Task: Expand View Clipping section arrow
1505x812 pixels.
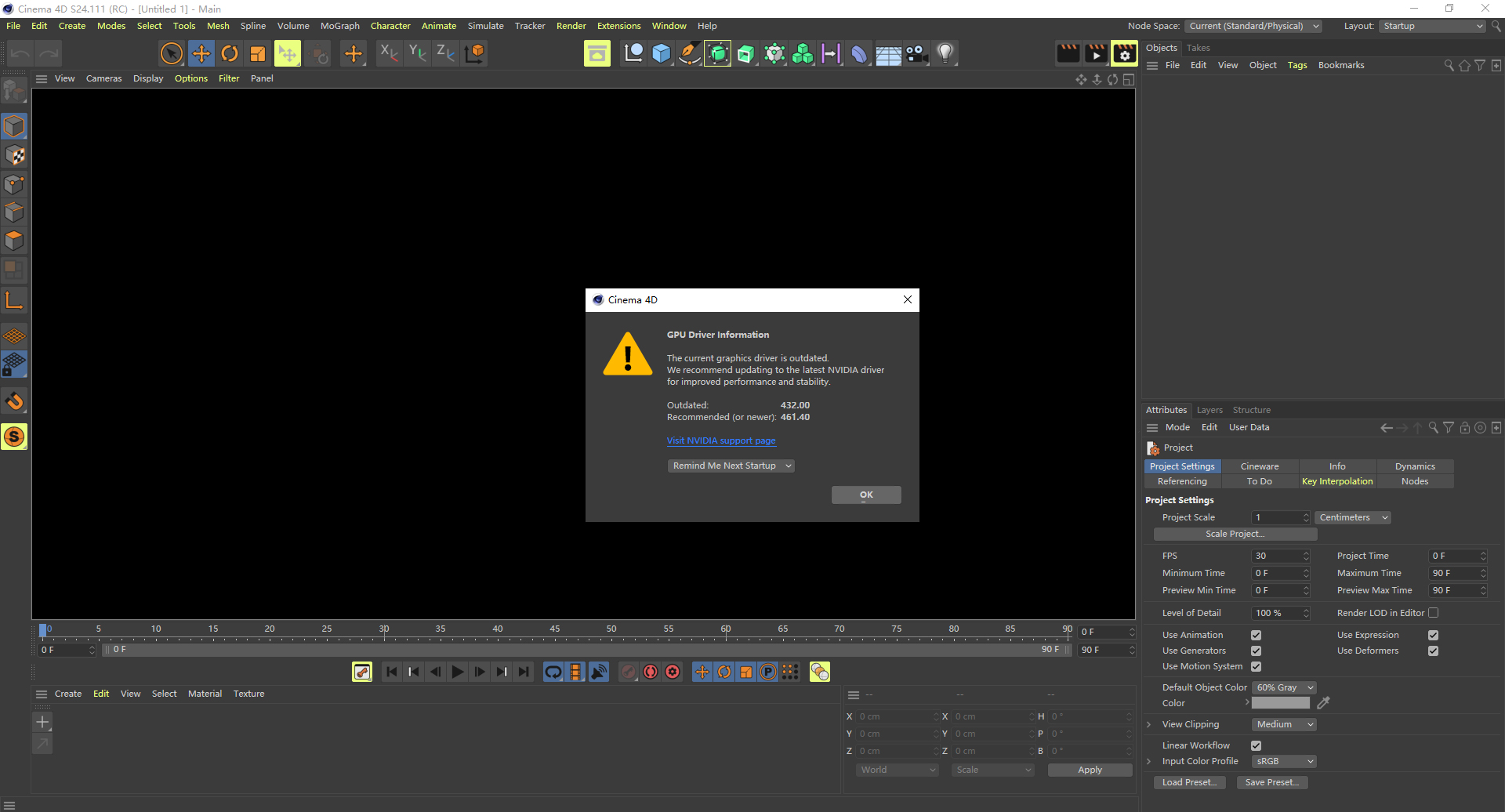Action: point(1149,724)
